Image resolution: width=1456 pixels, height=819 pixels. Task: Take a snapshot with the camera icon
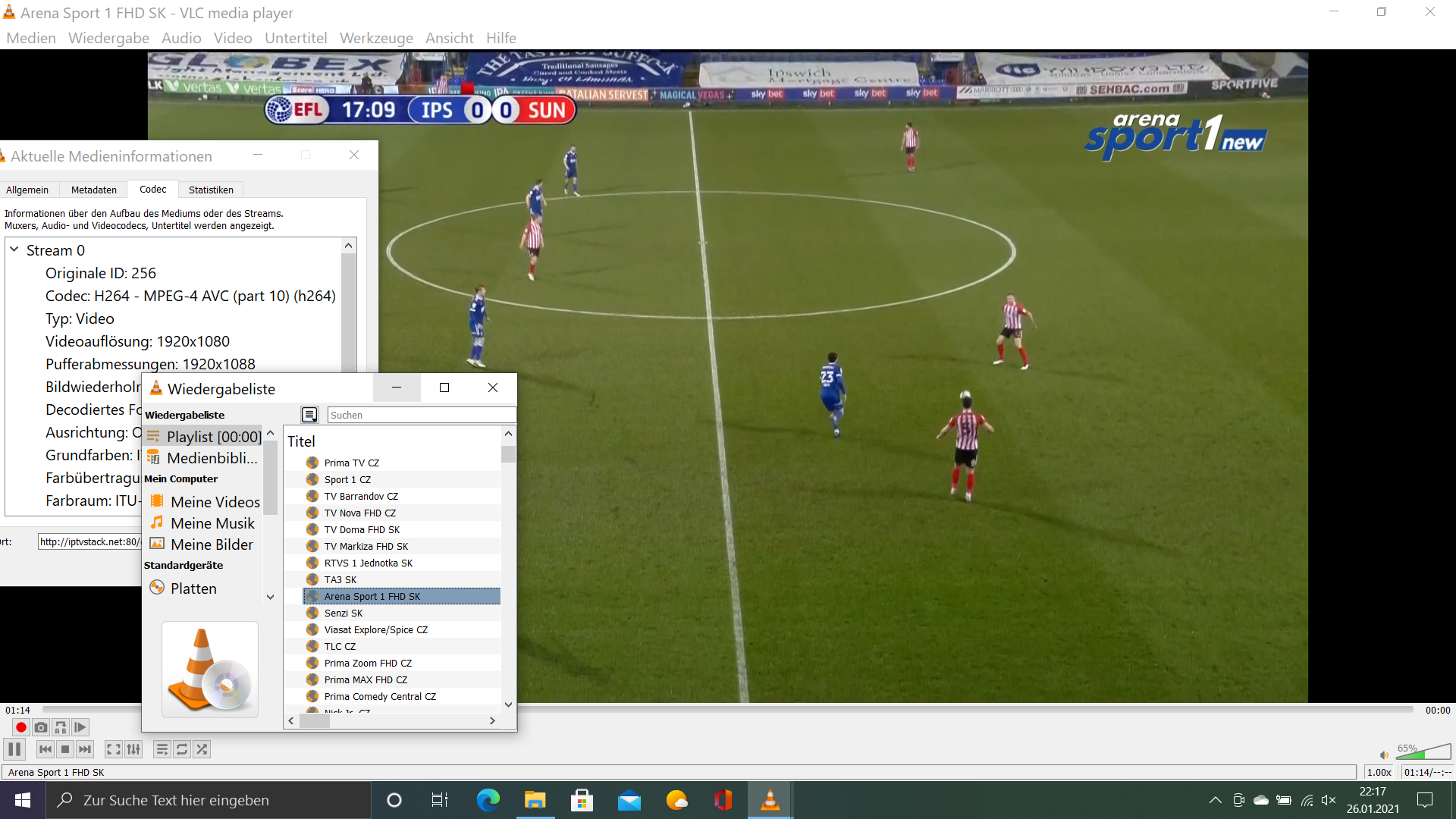pos(41,727)
